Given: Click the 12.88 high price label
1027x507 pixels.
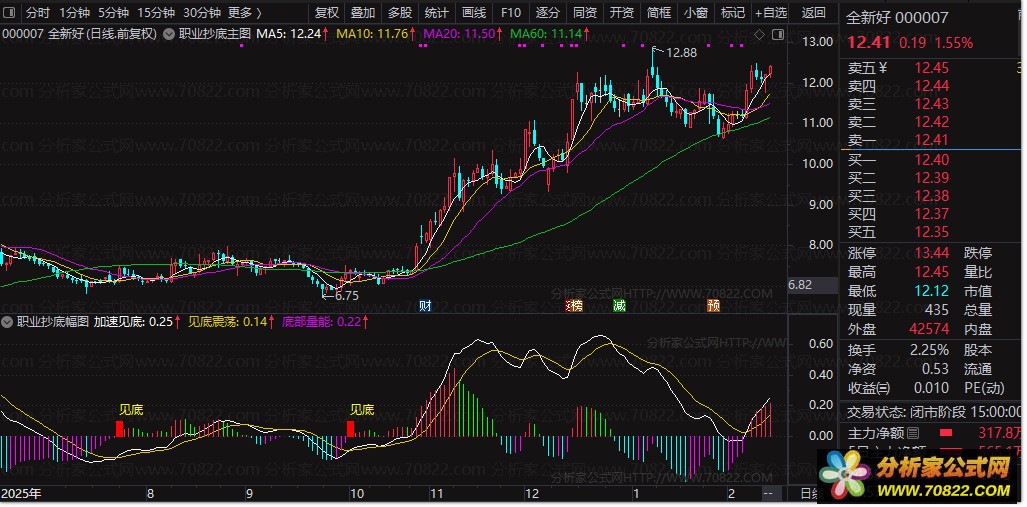Looking at the screenshot, I should (x=681, y=53).
